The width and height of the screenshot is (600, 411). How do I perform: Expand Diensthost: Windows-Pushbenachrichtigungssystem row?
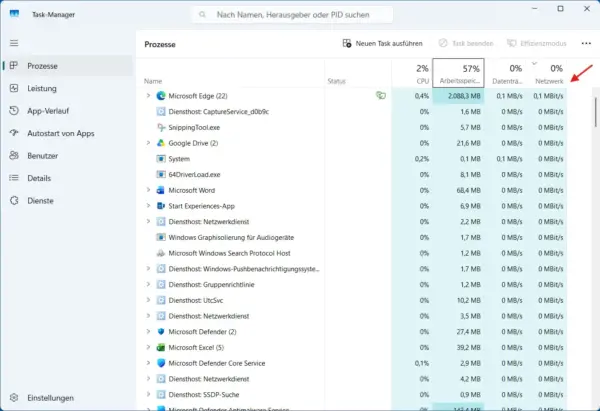point(148,269)
